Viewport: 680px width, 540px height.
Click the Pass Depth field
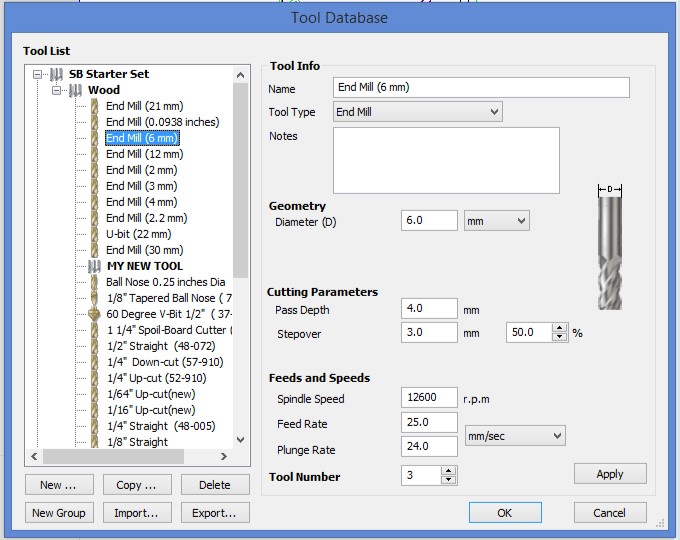(x=429, y=309)
